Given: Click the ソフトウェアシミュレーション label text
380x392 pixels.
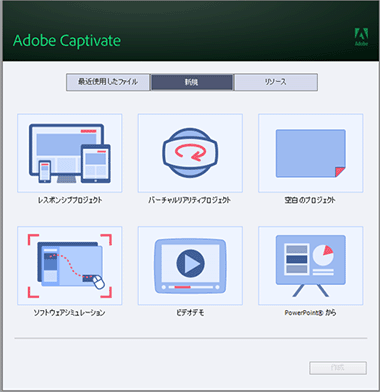Looking at the screenshot, I should 69,313.
